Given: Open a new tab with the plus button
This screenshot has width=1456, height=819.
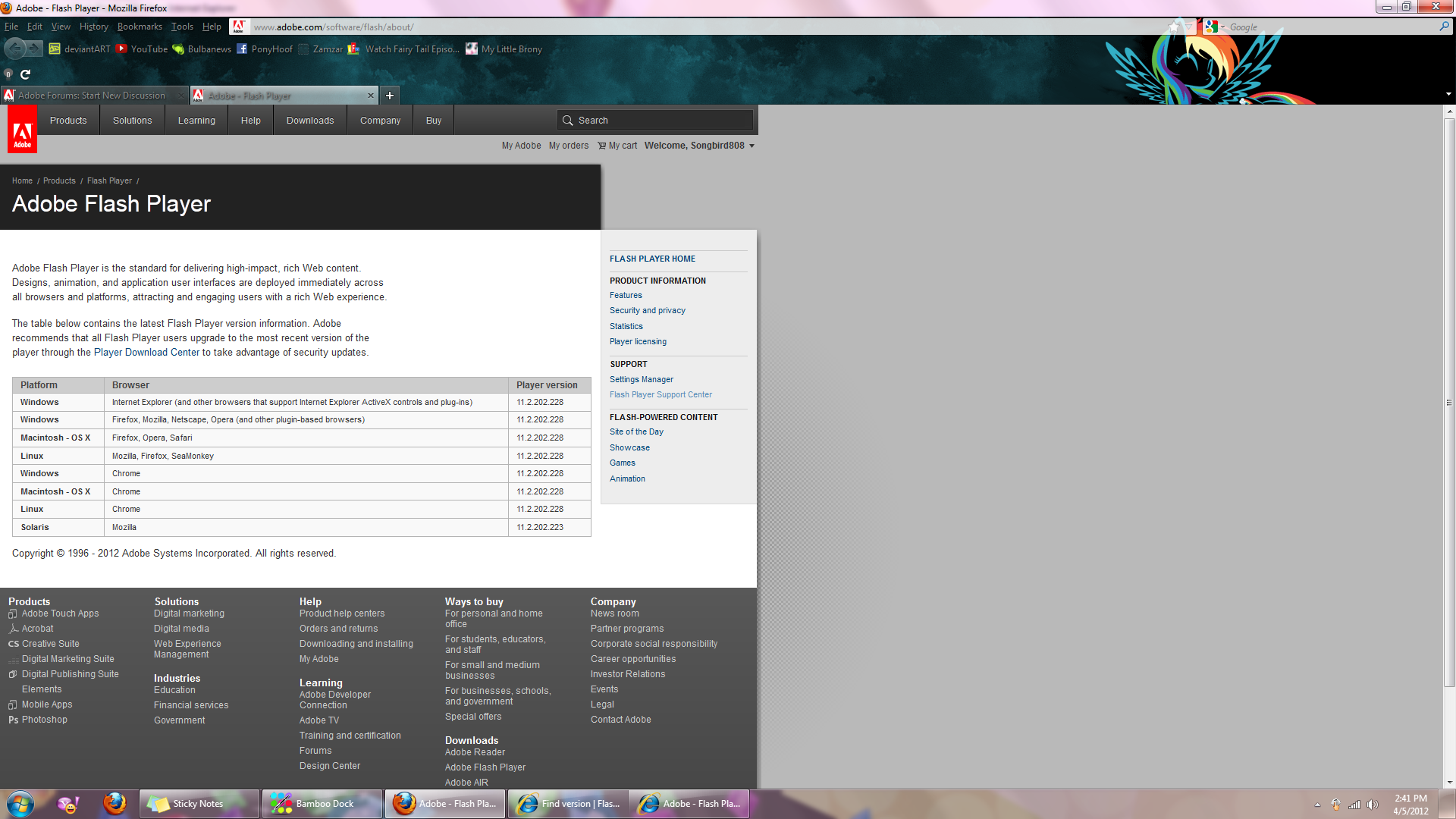Looking at the screenshot, I should [x=390, y=96].
